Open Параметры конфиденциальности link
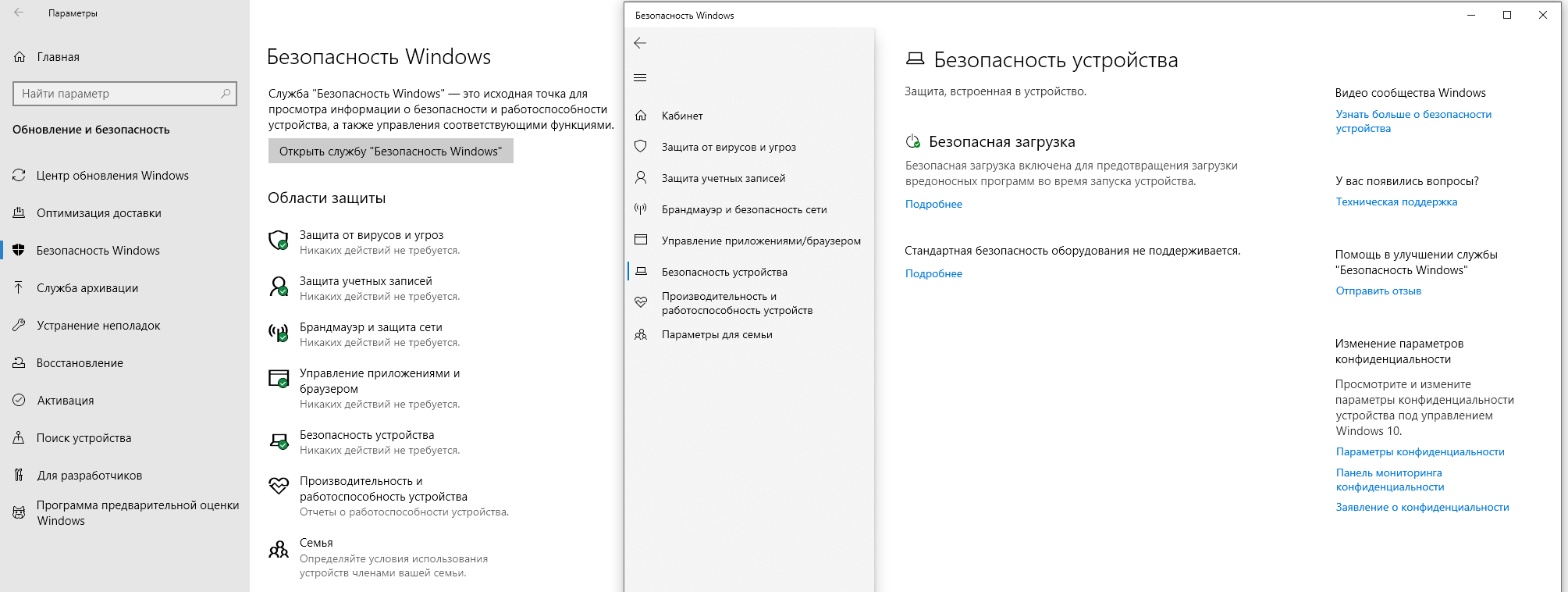Image resolution: width=1568 pixels, height=592 pixels. [x=1420, y=451]
